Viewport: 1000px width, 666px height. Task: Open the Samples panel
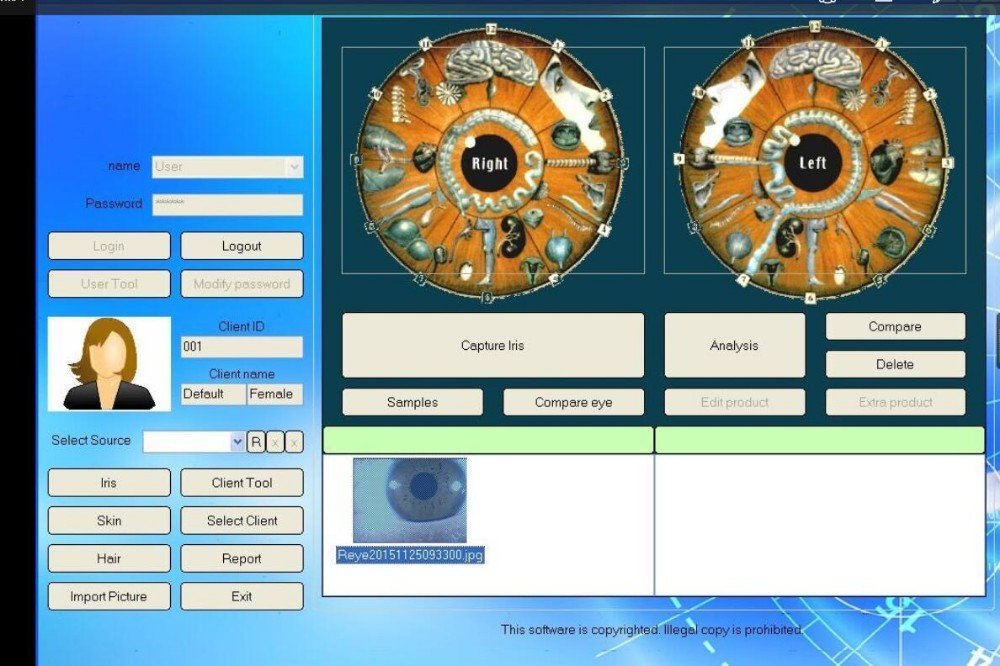412,401
